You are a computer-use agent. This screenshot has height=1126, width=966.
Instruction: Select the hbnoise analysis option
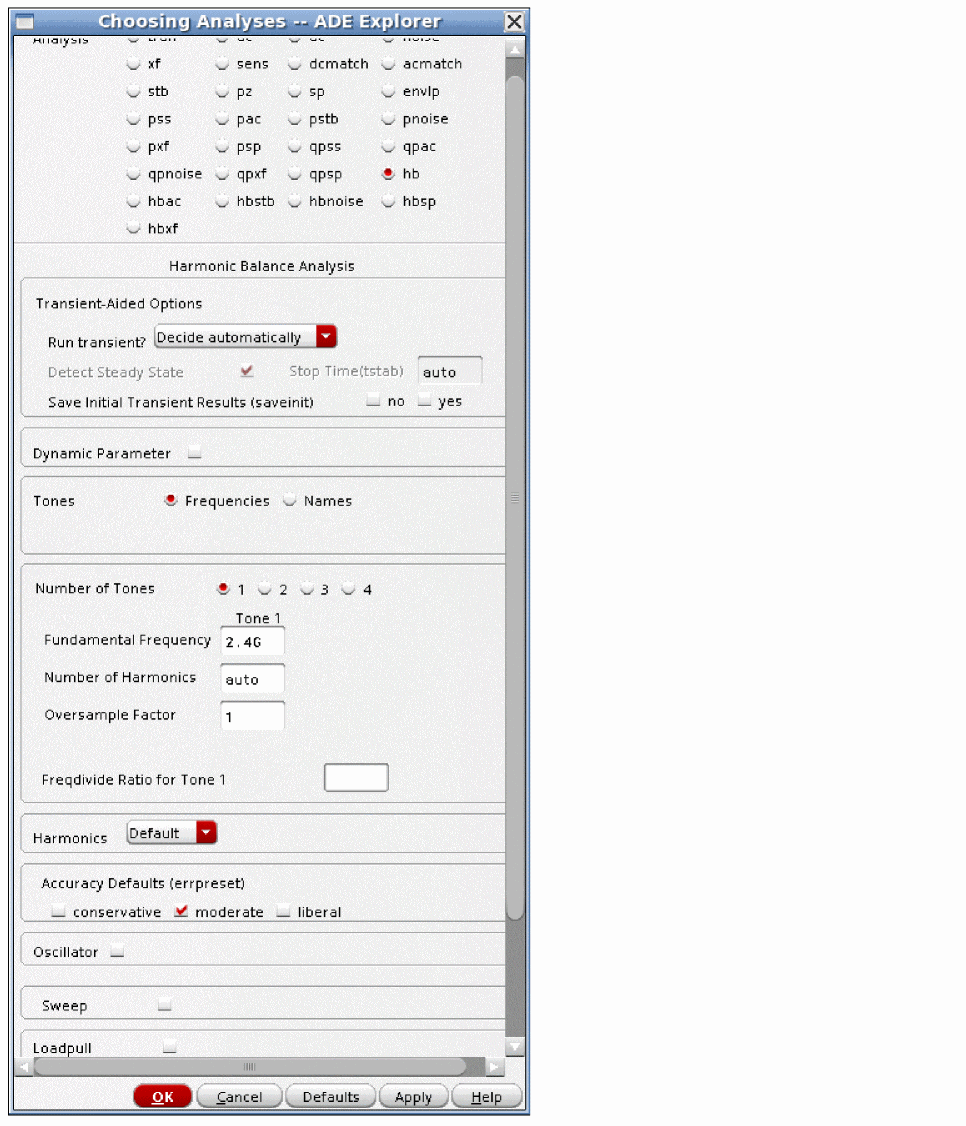click(x=295, y=202)
